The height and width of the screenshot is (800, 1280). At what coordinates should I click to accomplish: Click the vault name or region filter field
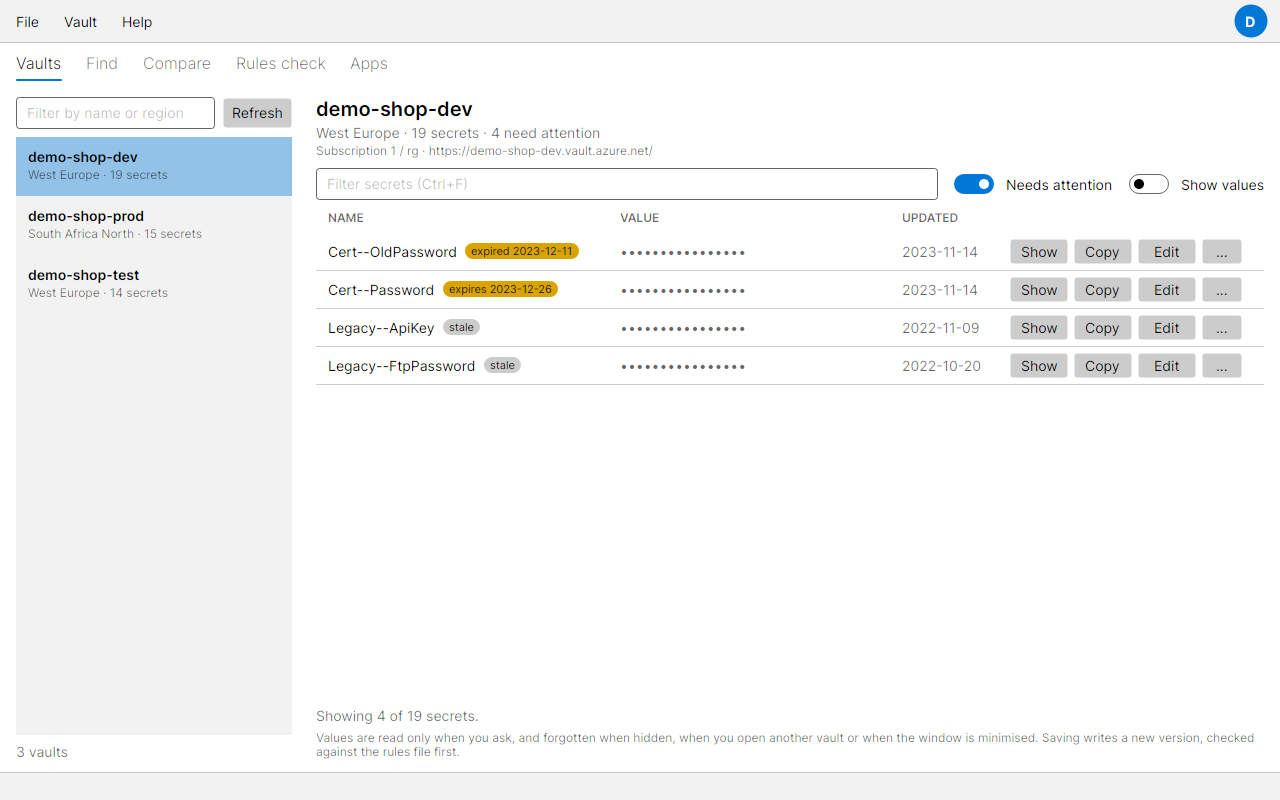pyautogui.click(x=115, y=113)
